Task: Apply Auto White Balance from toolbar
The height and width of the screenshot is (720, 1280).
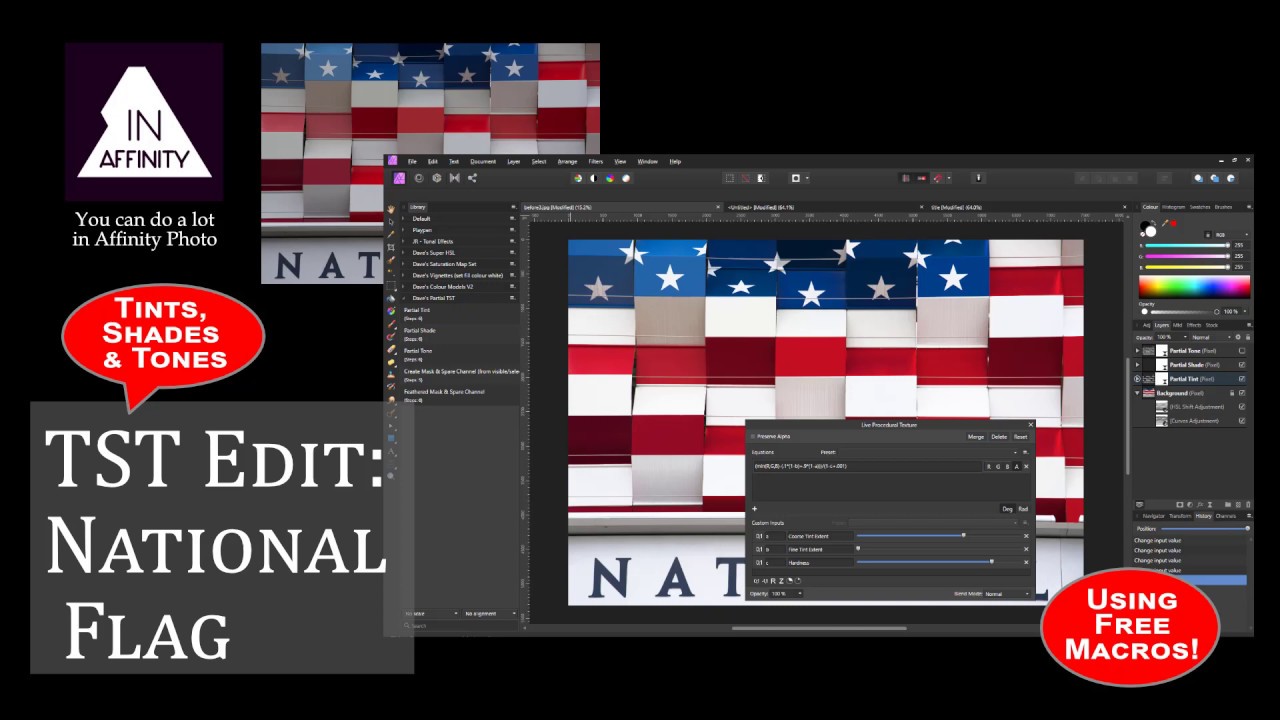Action: point(626,178)
